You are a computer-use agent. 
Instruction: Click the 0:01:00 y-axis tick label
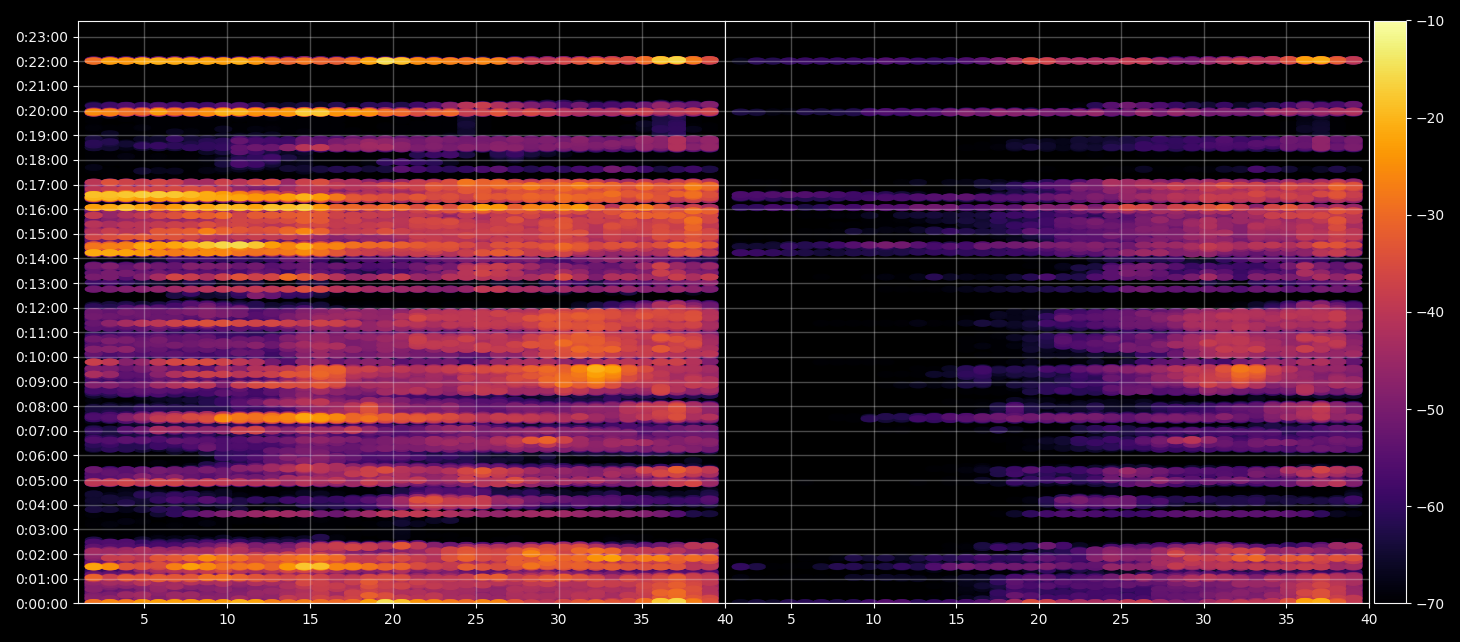click(x=42, y=579)
